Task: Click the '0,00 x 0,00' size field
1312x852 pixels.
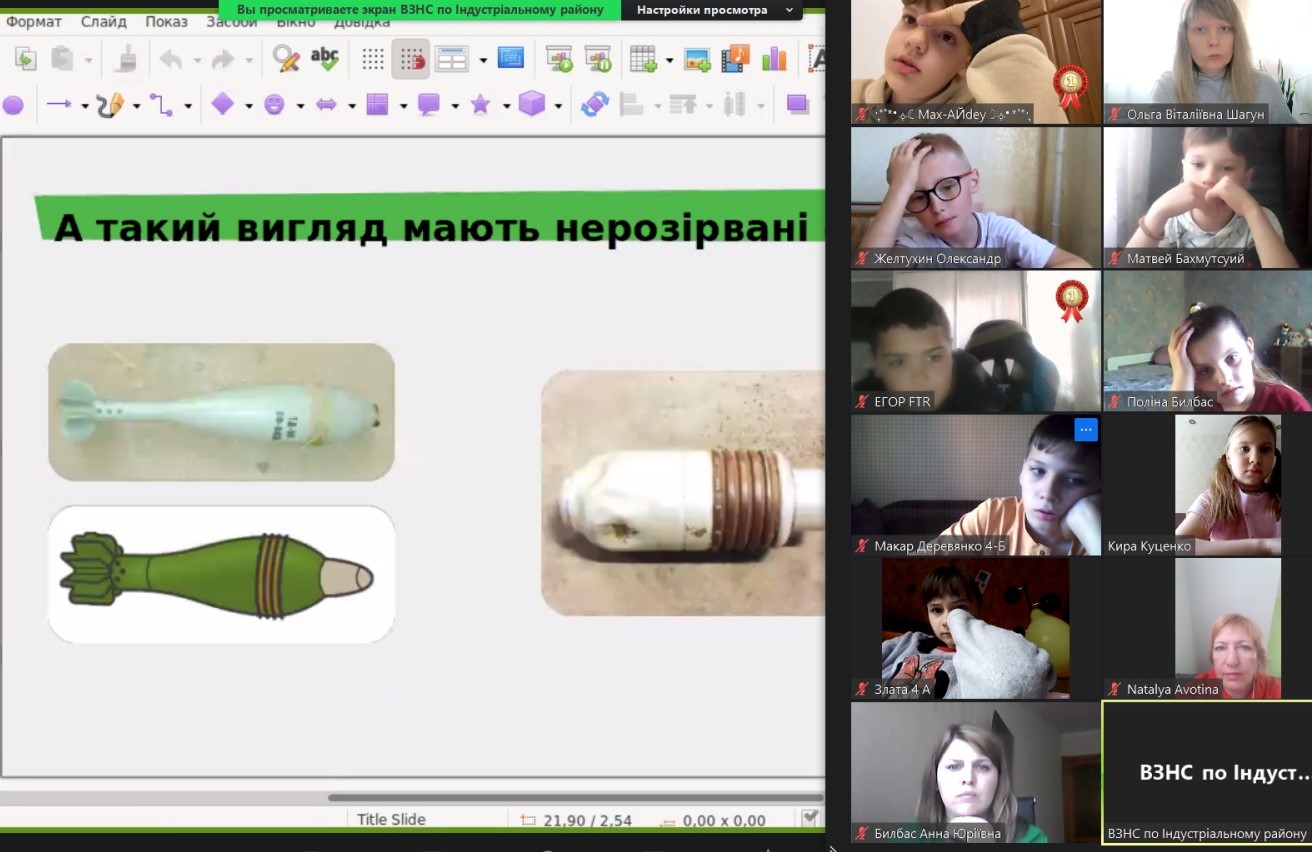Action: coord(724,821)
